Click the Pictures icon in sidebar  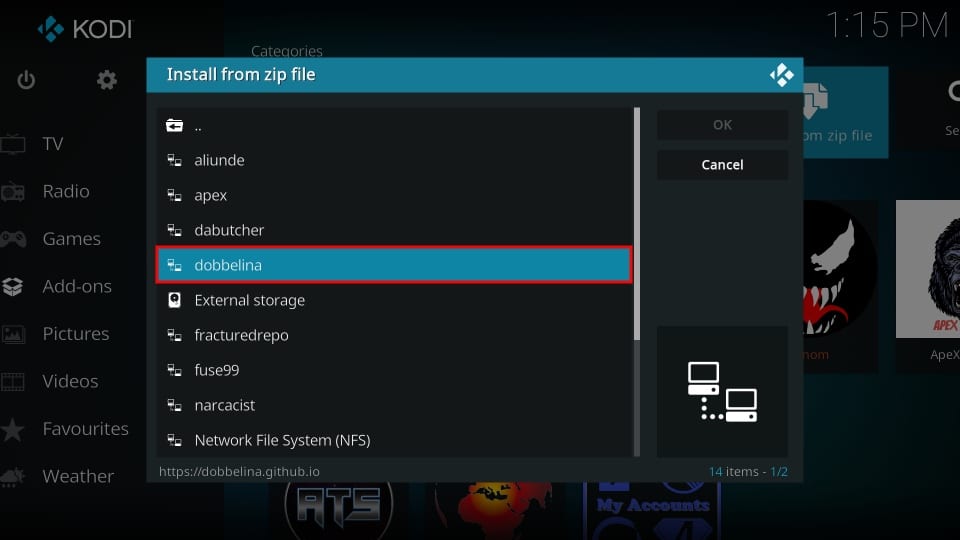(x=13, y=334)
